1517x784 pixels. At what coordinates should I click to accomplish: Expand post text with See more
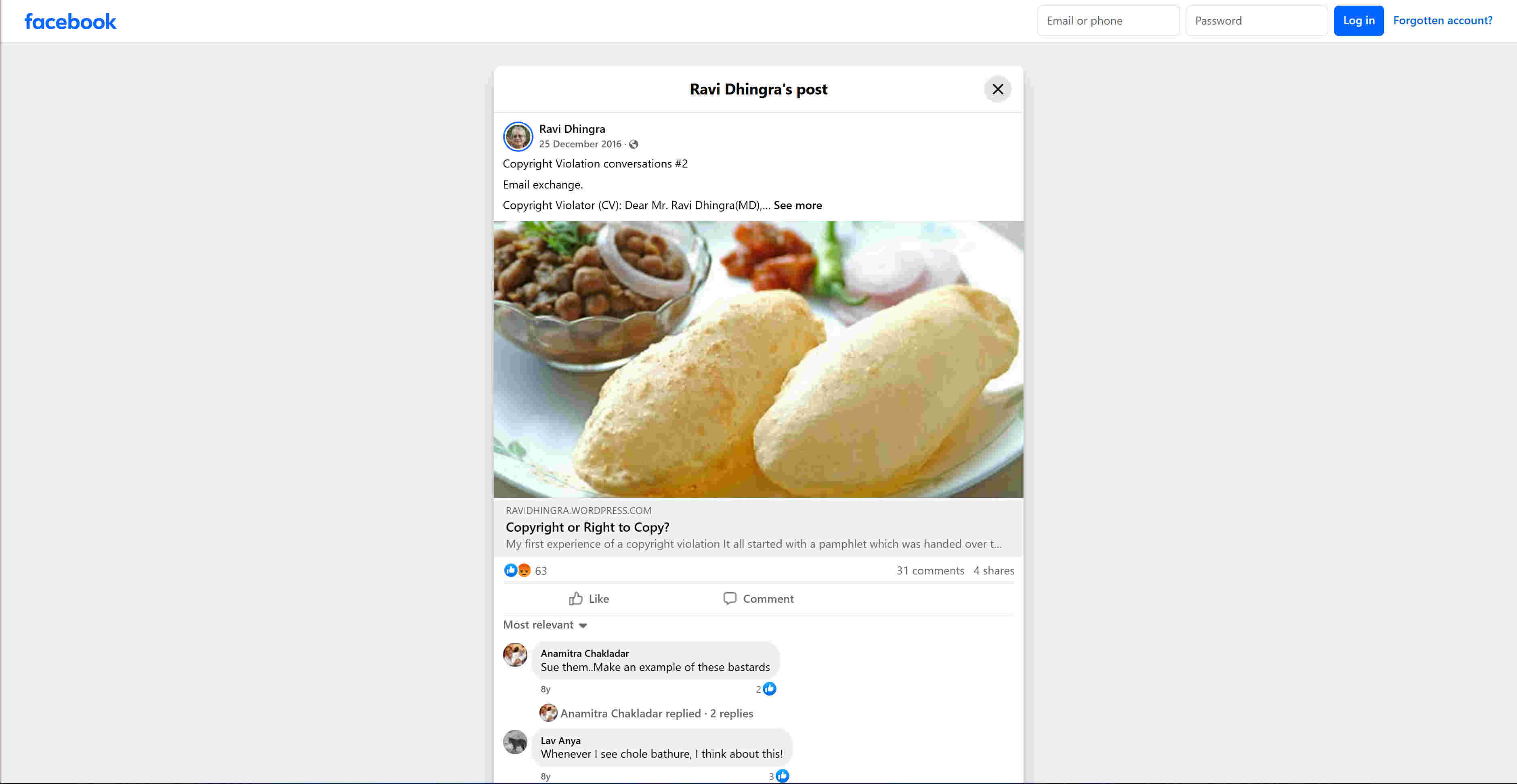pos(797,205)
